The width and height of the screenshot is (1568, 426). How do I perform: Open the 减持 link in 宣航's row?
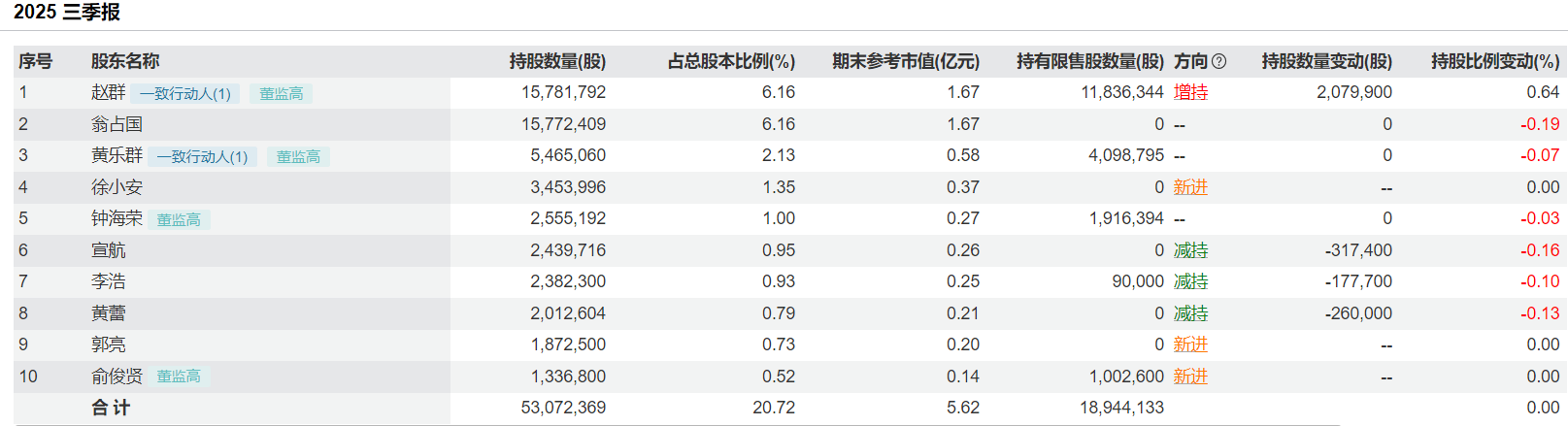[1190, 250]
